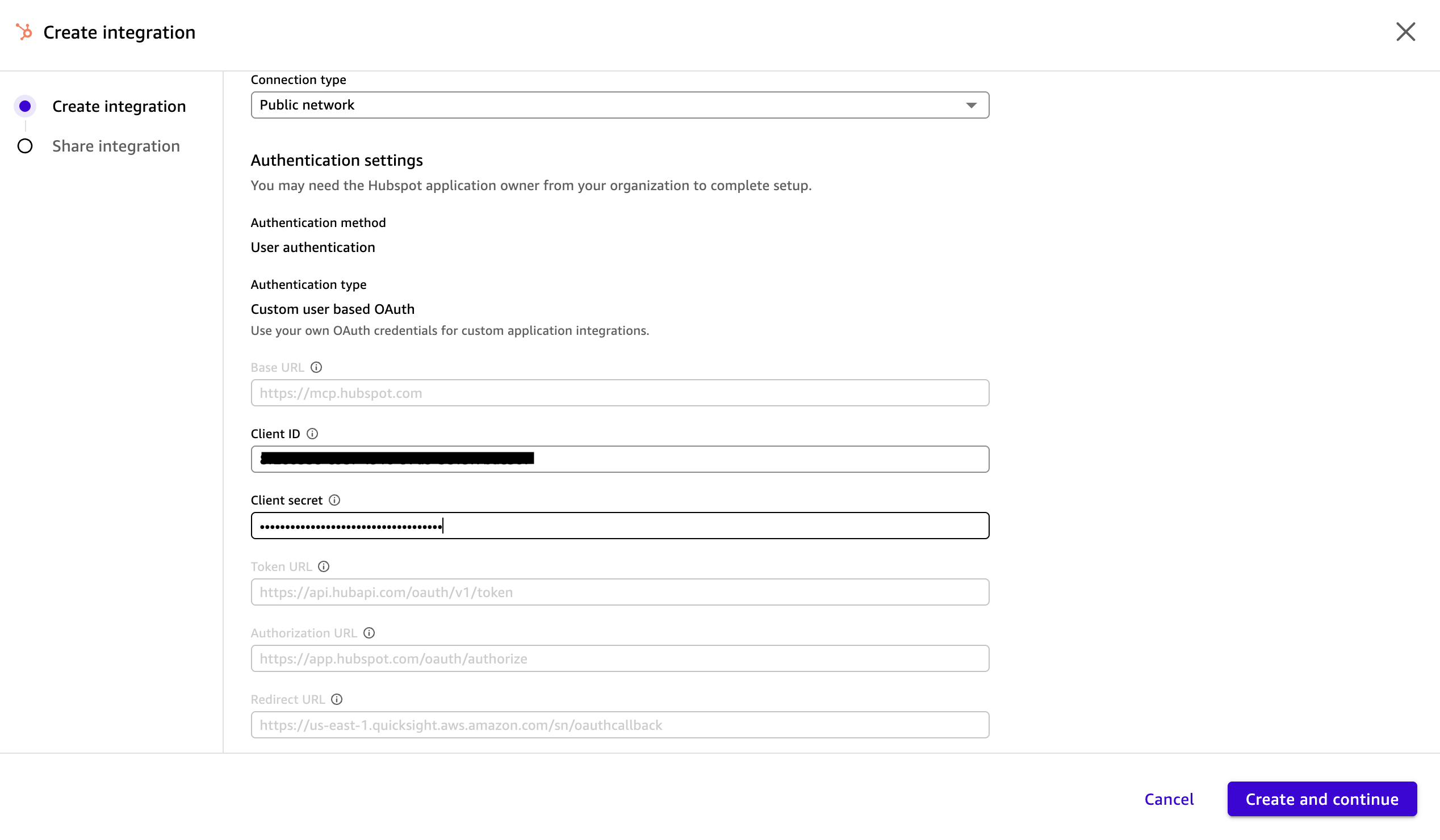Go to the Share integration step

point(116,146)
